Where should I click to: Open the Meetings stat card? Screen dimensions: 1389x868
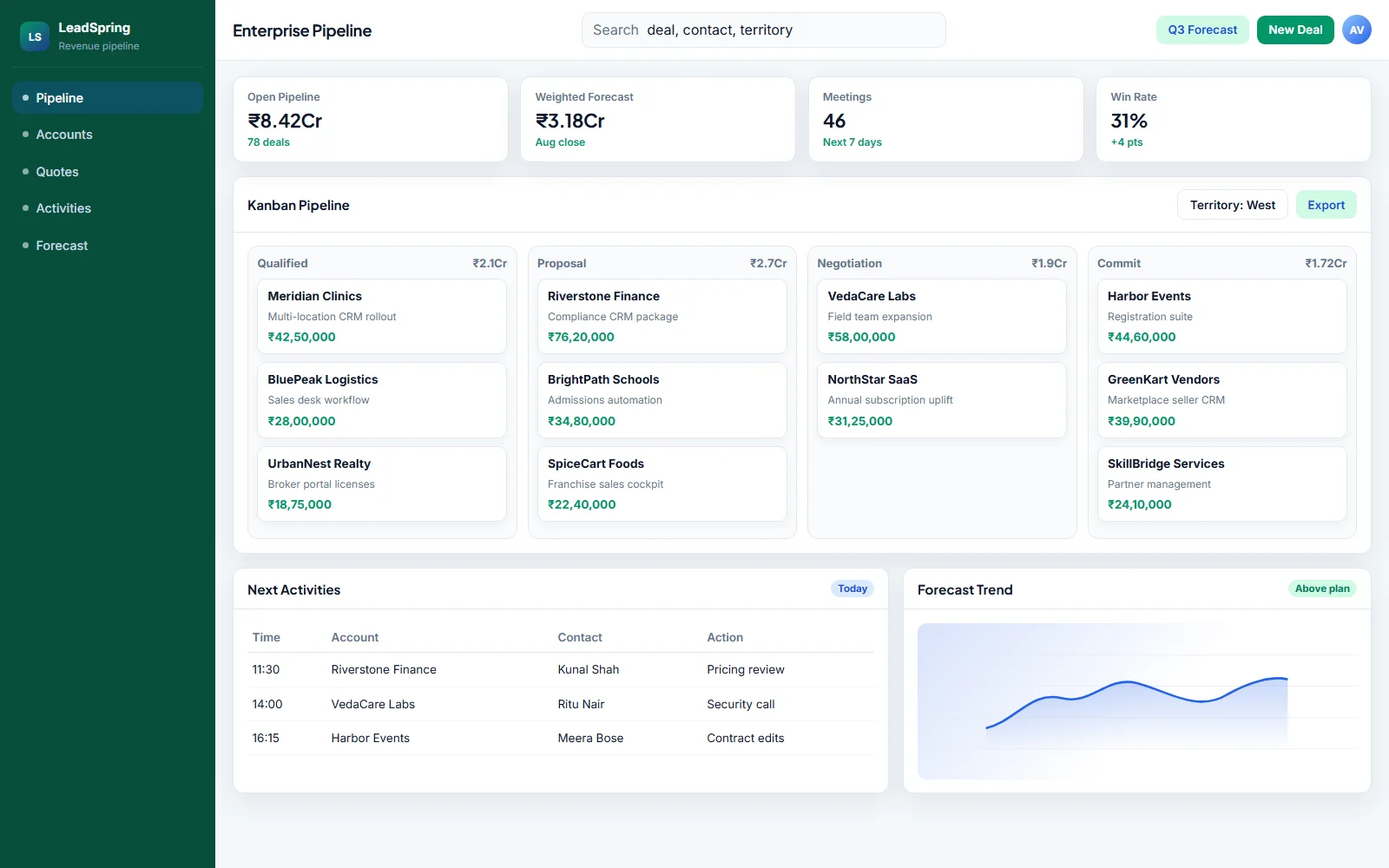pyautogui.click(x=946, y=120)
